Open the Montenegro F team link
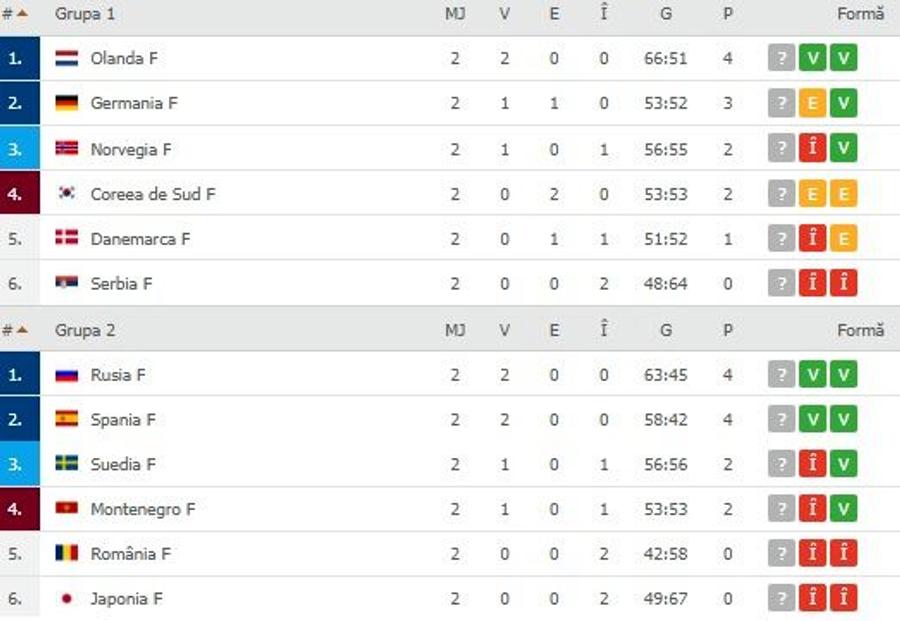900x621 pixels. click(x=143, y=509)
